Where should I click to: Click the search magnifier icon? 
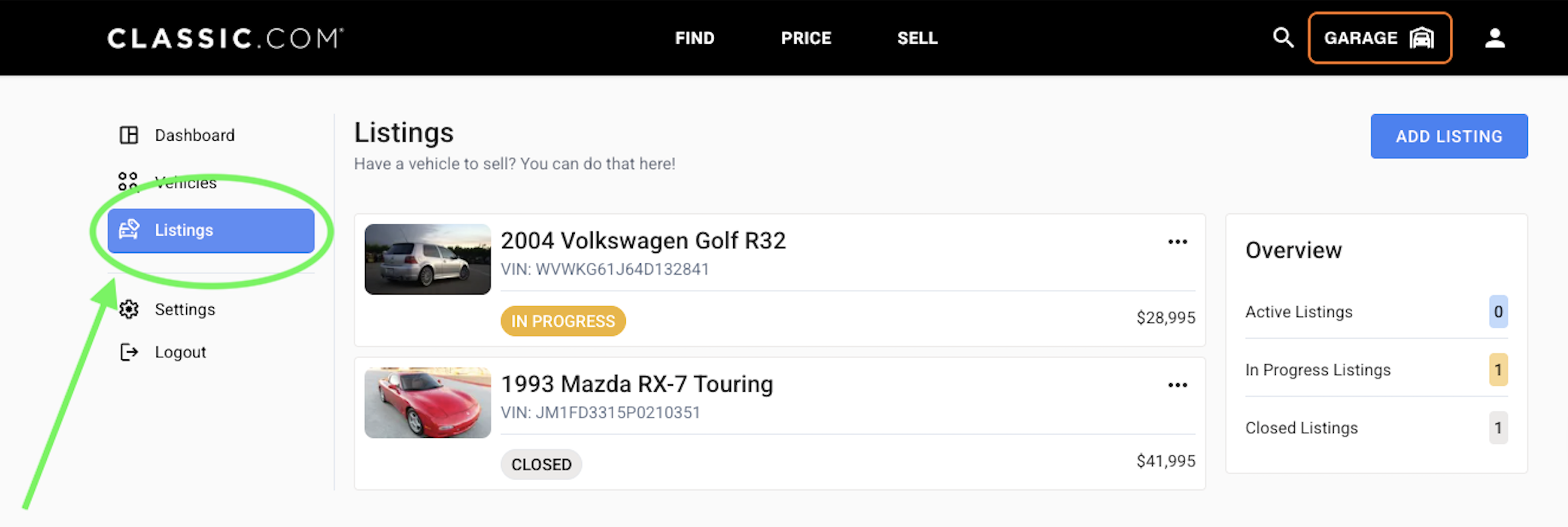pyautogui.click(x=1283, y=38)
